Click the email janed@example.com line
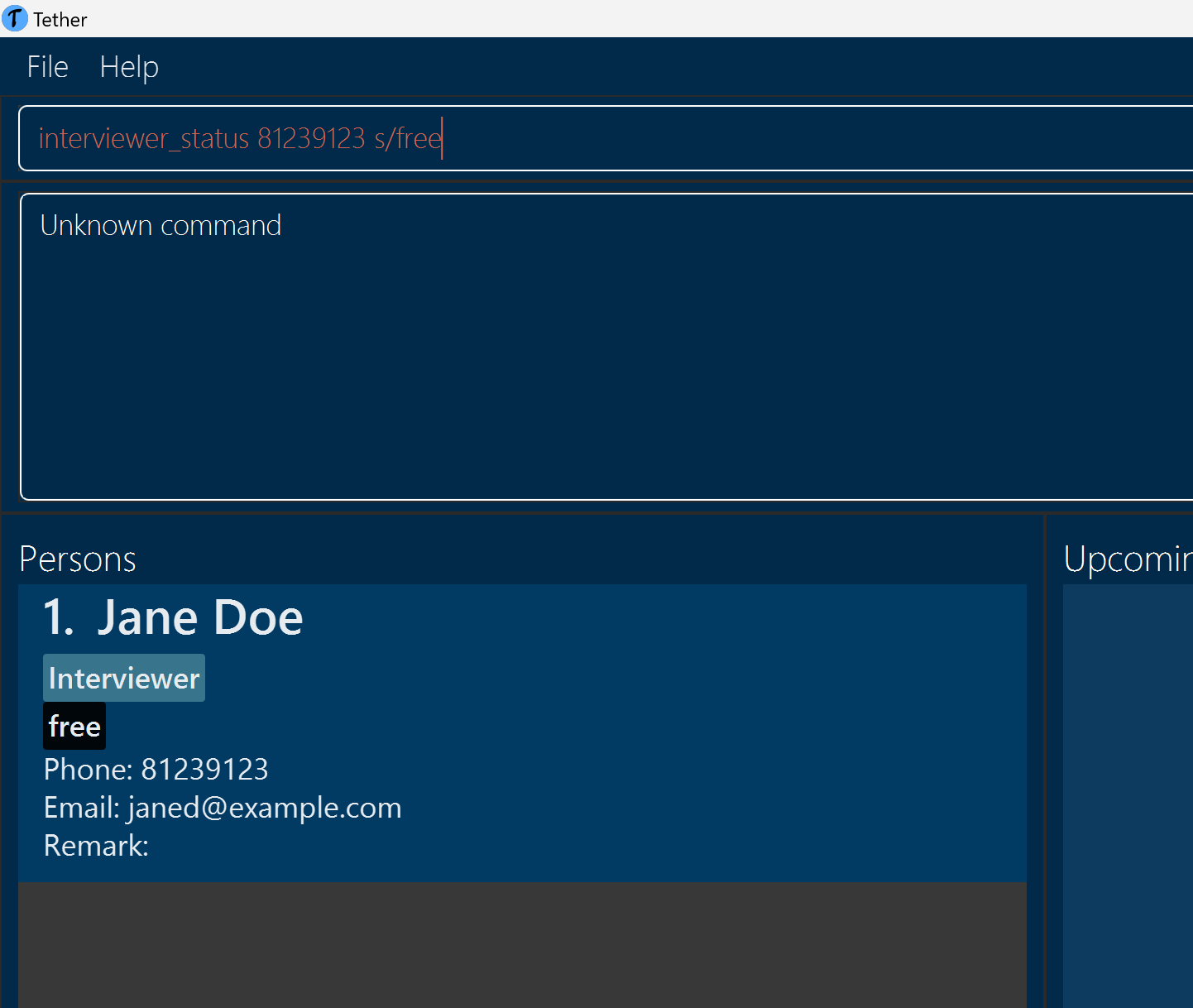1193x1008 pixels. click(223, 807)
